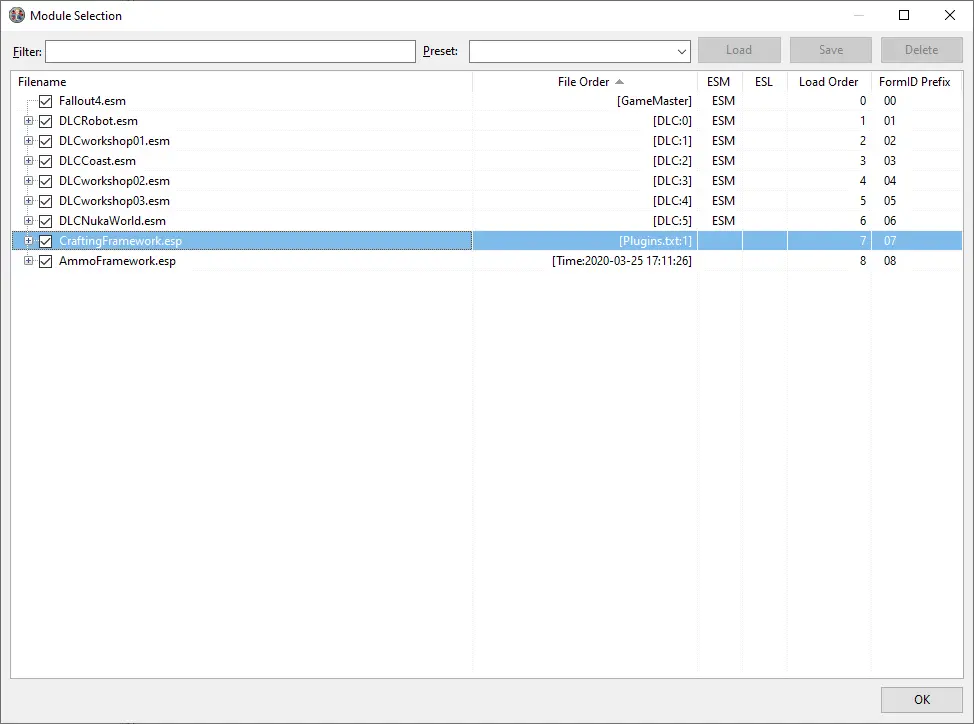Viewport: 974px width, 724px height.
Task: Sort by the Load Order column header
Action: click(x=829, y=82)
